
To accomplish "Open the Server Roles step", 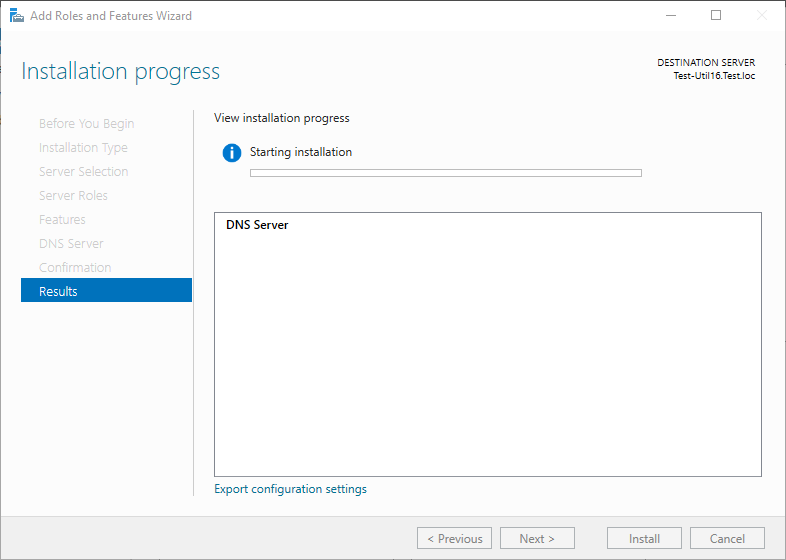I will pos(73,196).
